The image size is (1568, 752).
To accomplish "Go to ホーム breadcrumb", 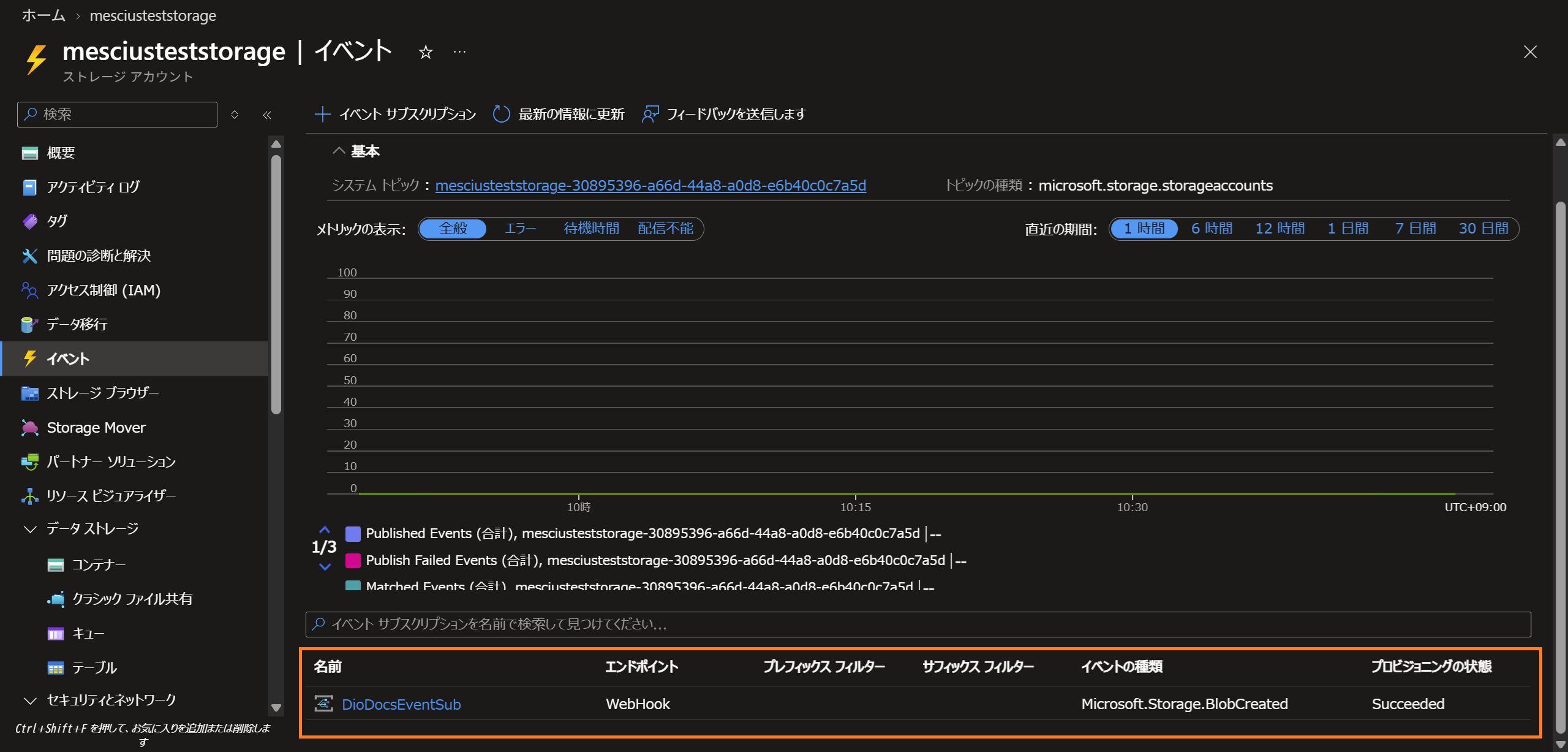I will click(x=43, y=15).
